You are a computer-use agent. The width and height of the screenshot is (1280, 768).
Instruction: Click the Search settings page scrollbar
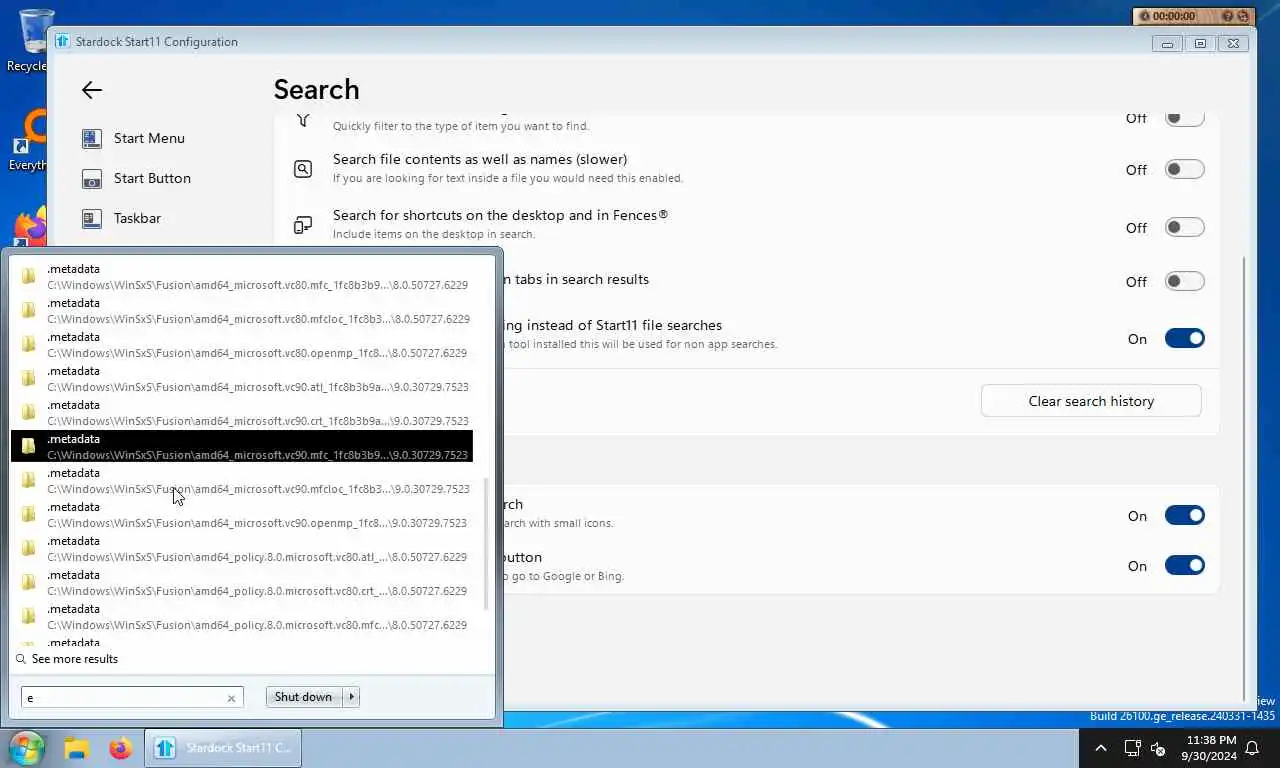coord(1245,479)
